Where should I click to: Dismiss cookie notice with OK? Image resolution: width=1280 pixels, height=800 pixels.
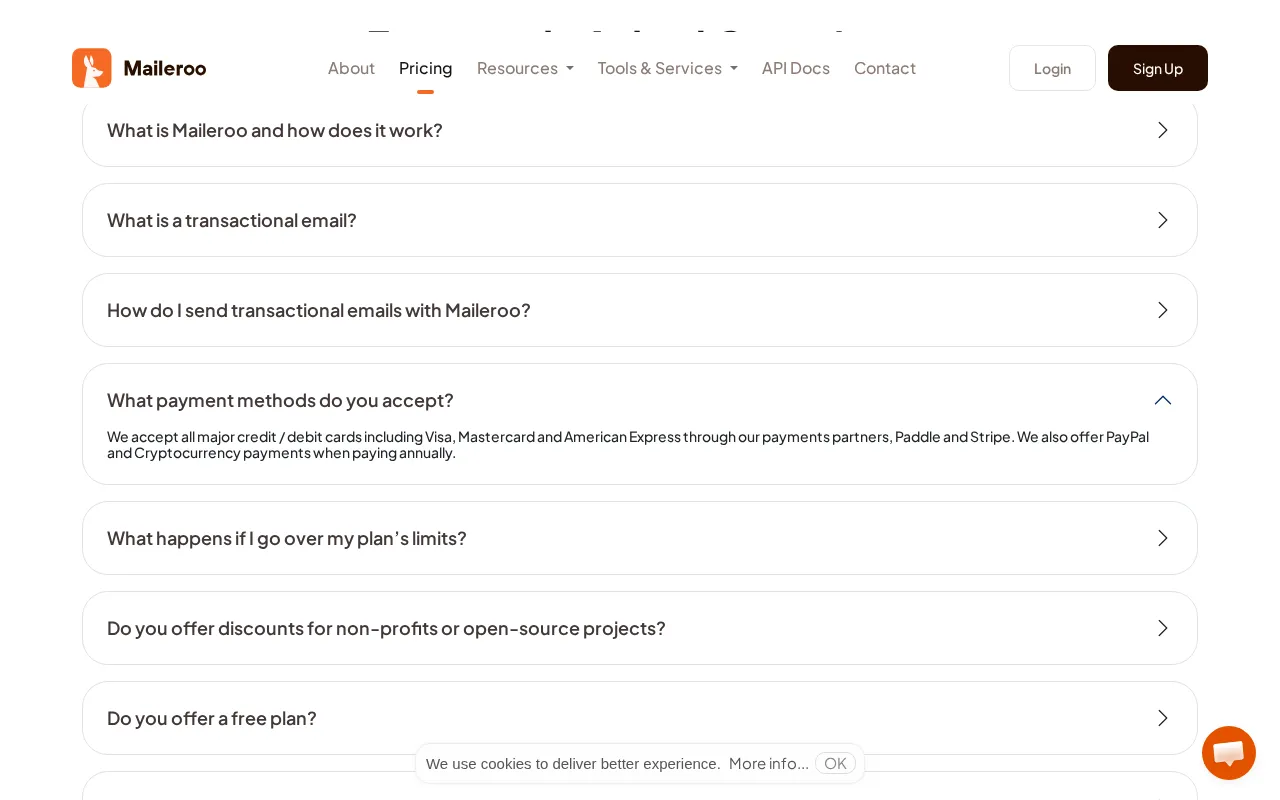pyautogui.click(x=835, y=764)
